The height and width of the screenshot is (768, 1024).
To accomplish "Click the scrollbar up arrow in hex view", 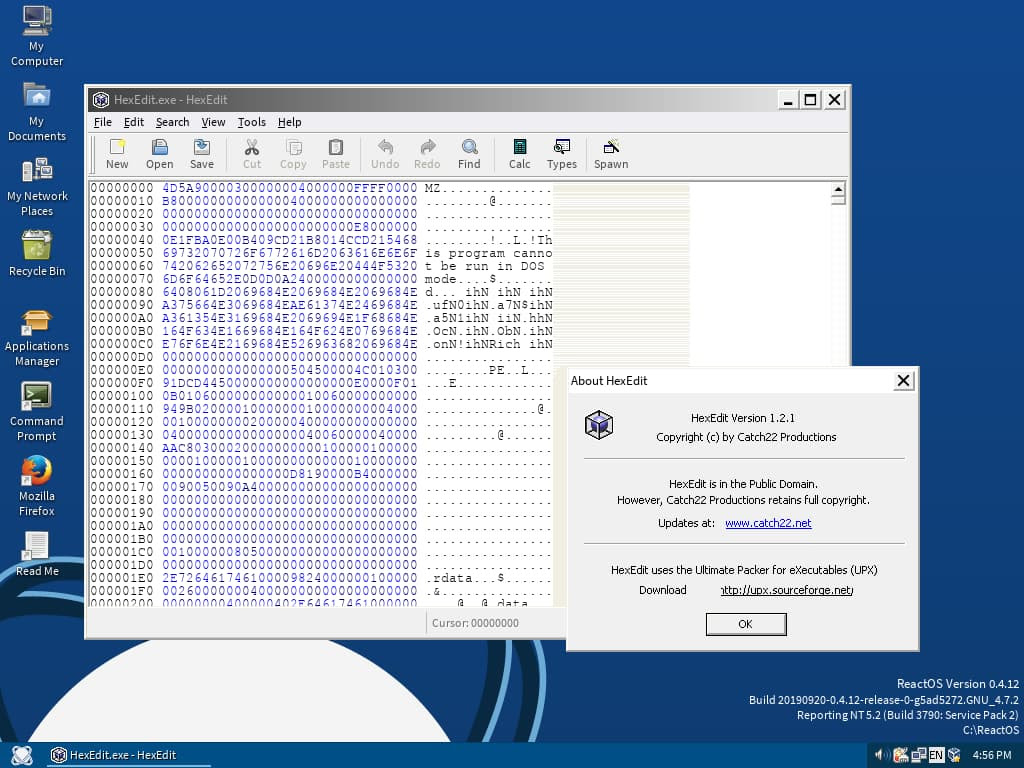I will 838,189.
